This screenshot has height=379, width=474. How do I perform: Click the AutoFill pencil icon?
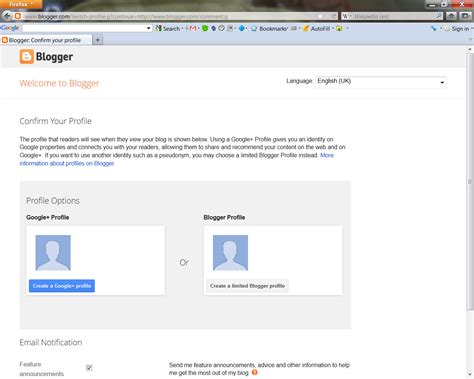click(x=306, y=29)
